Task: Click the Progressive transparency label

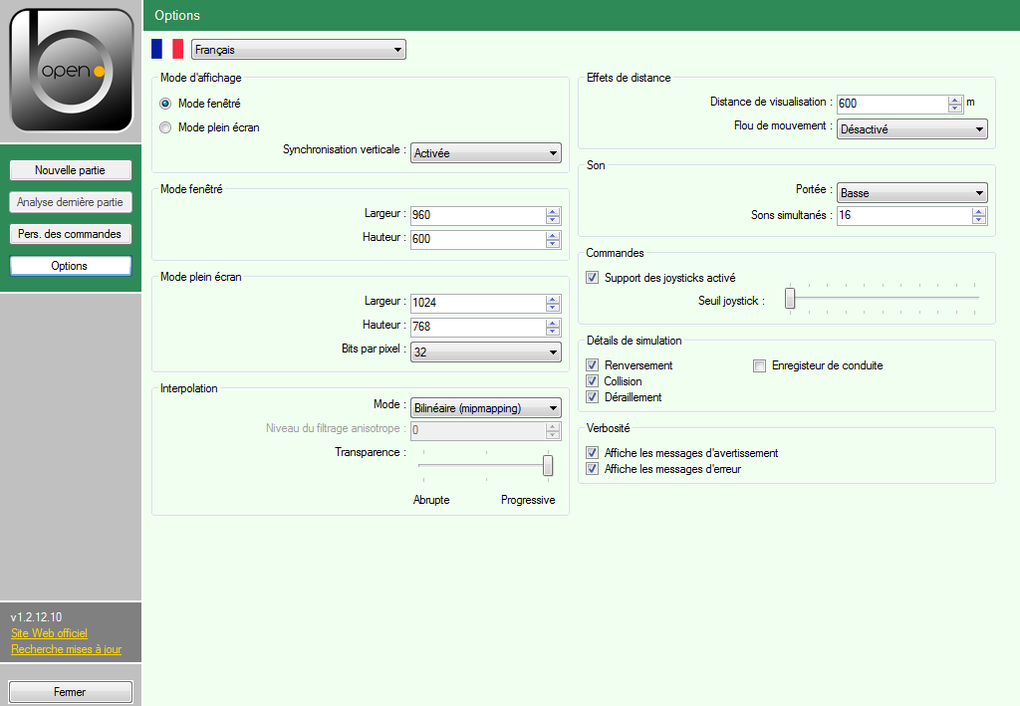Action: 528,500
